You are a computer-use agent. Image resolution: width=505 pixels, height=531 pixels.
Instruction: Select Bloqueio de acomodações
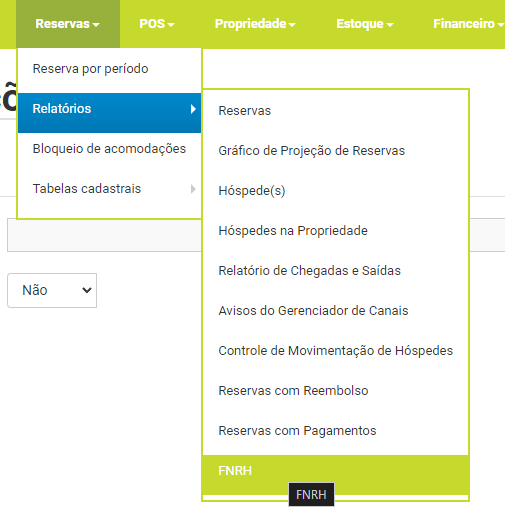click(109, 149)
